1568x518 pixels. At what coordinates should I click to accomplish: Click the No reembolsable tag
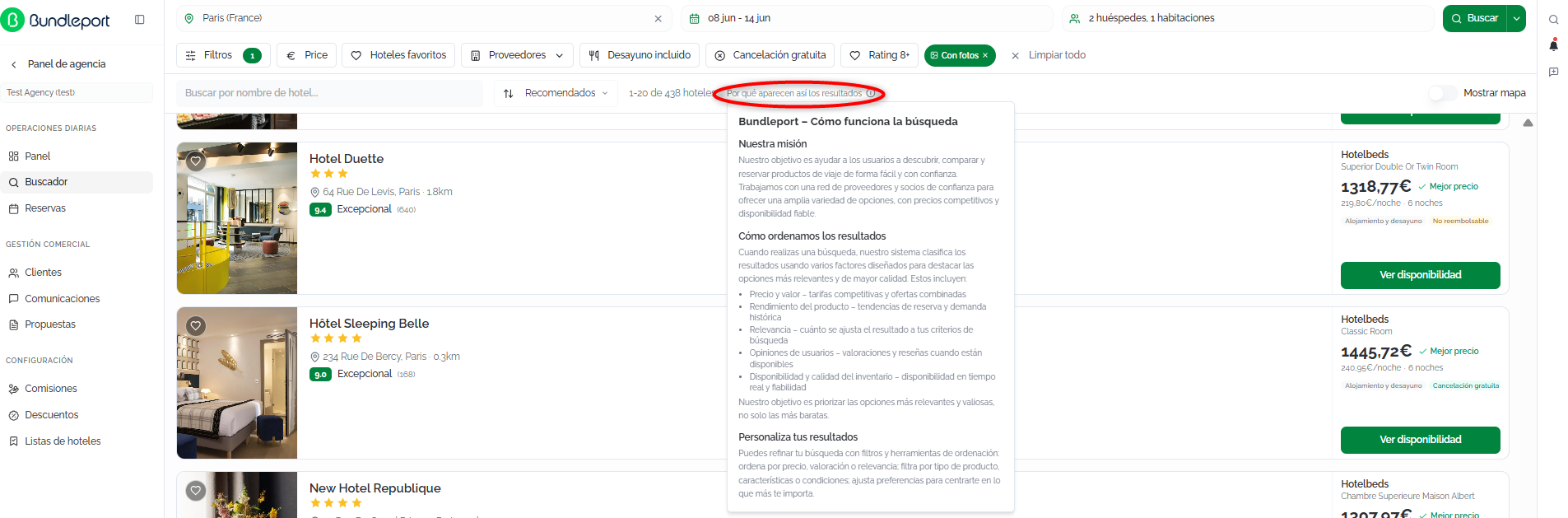(x=1461, y=221)
